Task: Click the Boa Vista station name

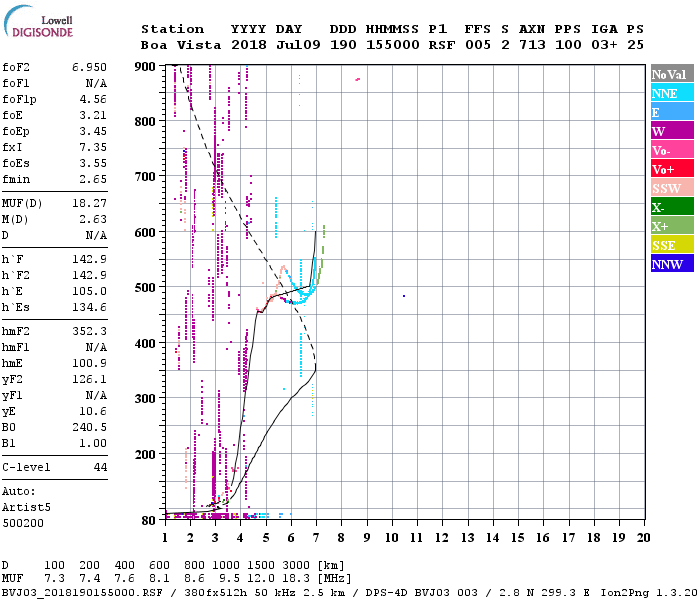Action: (181, 45)
